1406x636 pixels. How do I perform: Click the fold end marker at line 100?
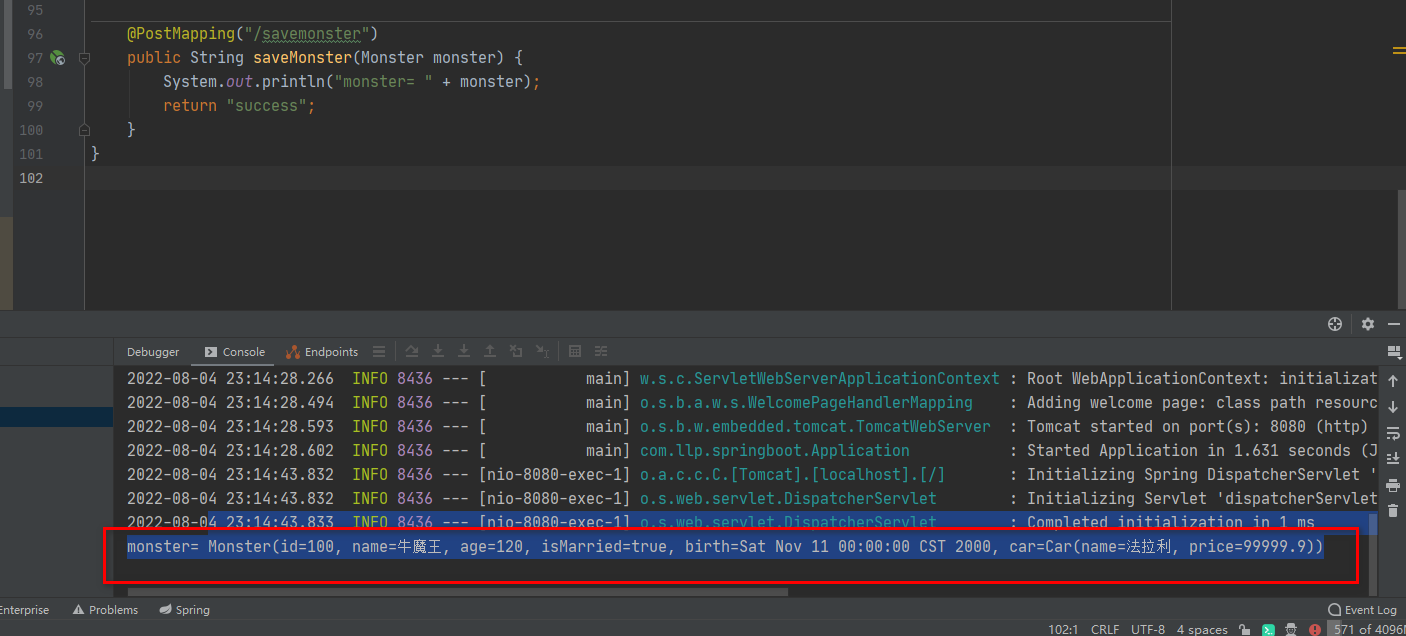pyautogui.click(x=84, y=130)
